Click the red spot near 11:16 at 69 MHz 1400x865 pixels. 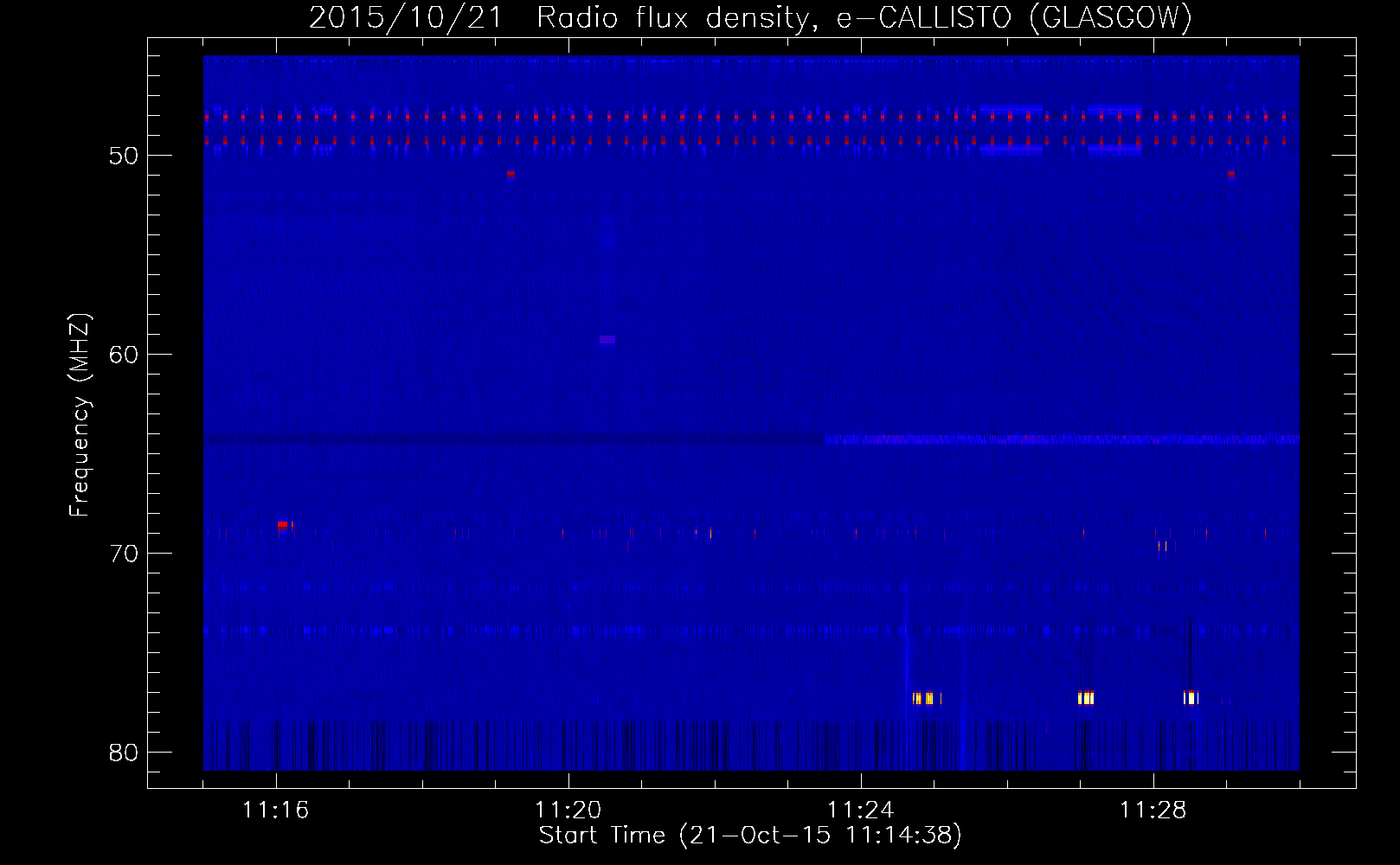tap(283, 525)
